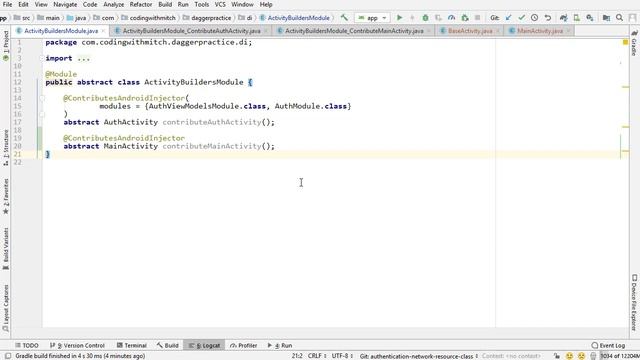Screen dimensions: 640x360
Task: Open Git branch authentication-network-resource-class menu
Action: 418,356
